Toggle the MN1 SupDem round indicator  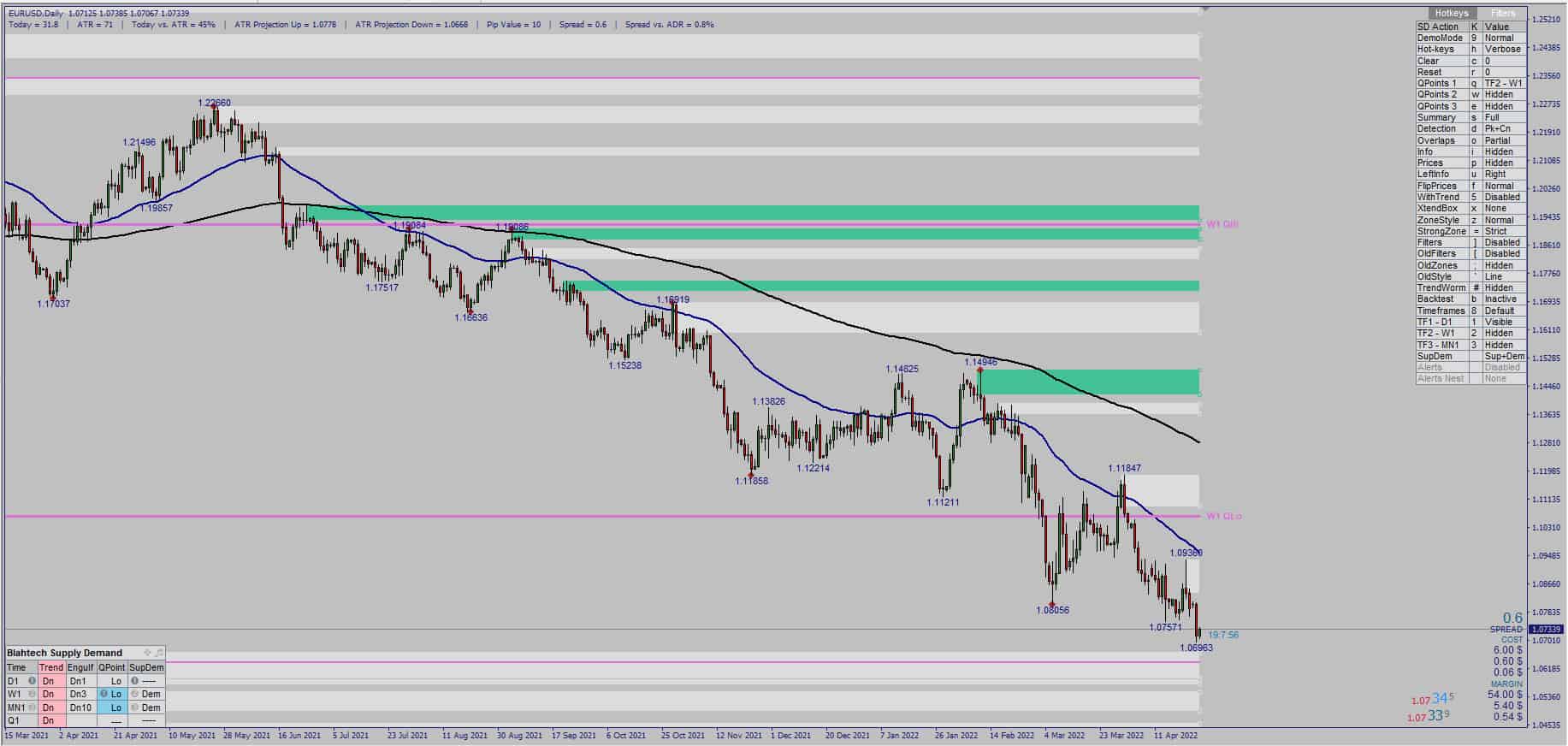click(134, 708)
